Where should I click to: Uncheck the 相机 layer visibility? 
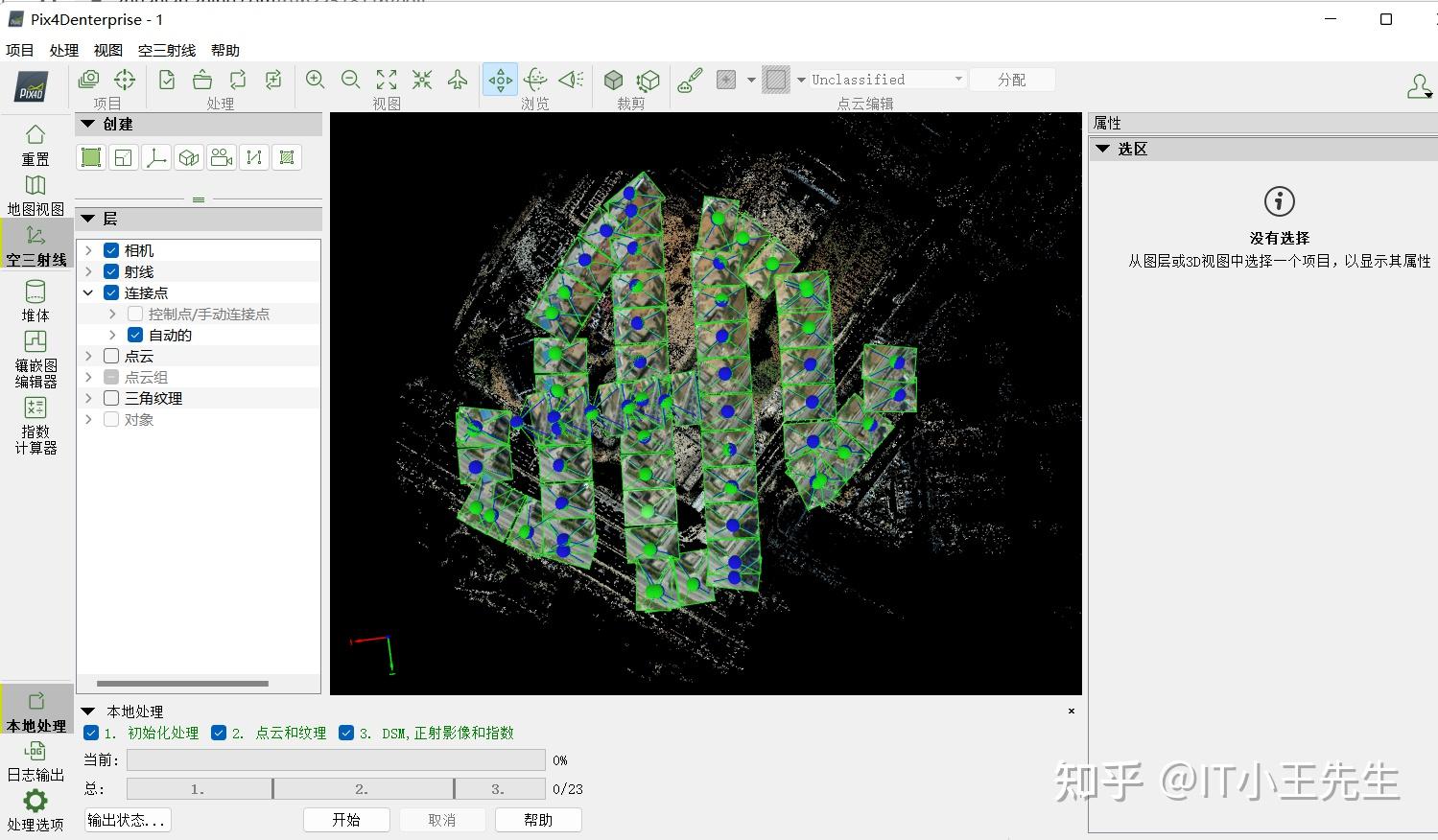[111, 249]
